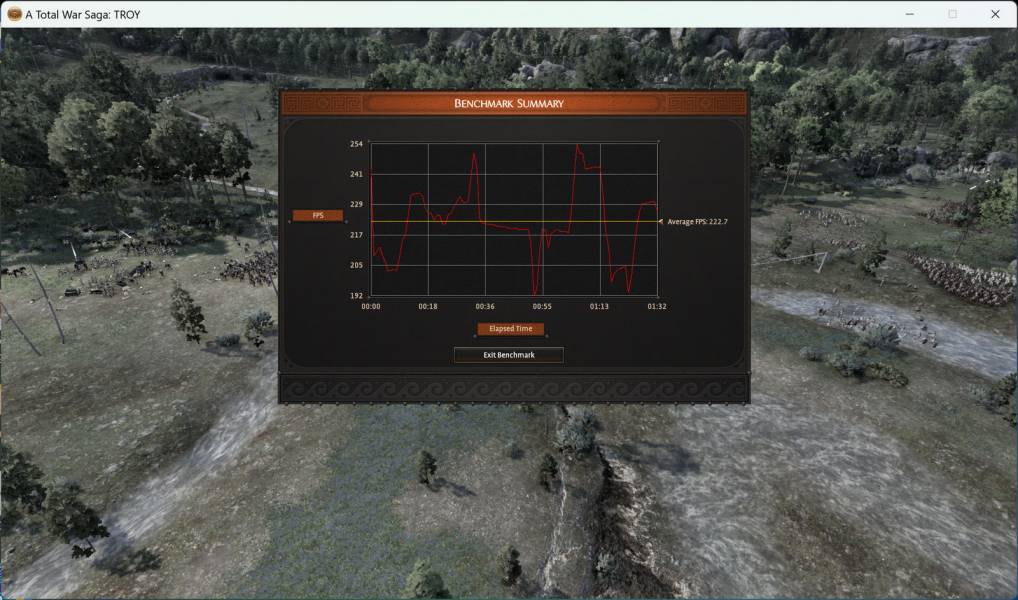Click left Greek key ornament in header
This screenshot has width=1018, height=600.
point(323,103)
